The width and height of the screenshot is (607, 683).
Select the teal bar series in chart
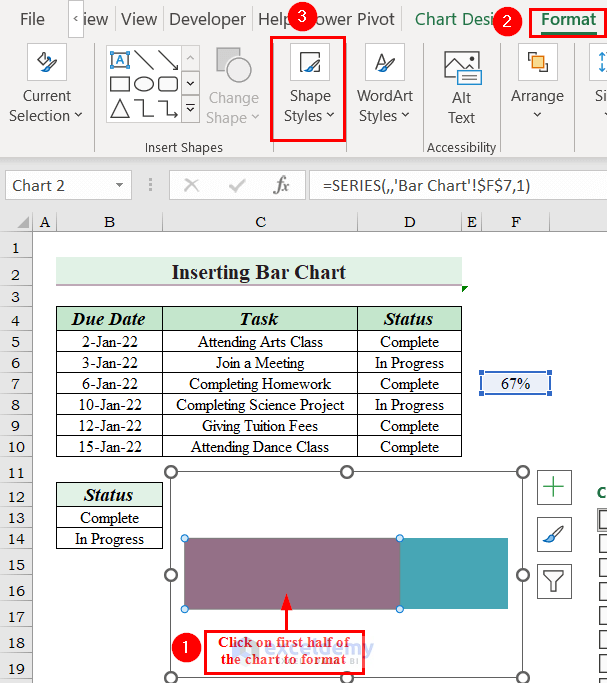[x=454, y=573]
